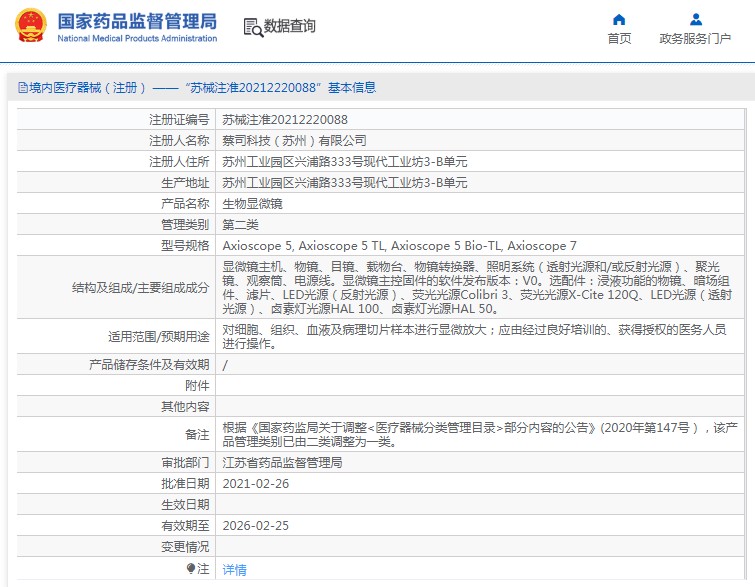The width and height of the screenshot is (755, 587).
Task: Select the slash value for storage conditions
Action: [225, 365]
